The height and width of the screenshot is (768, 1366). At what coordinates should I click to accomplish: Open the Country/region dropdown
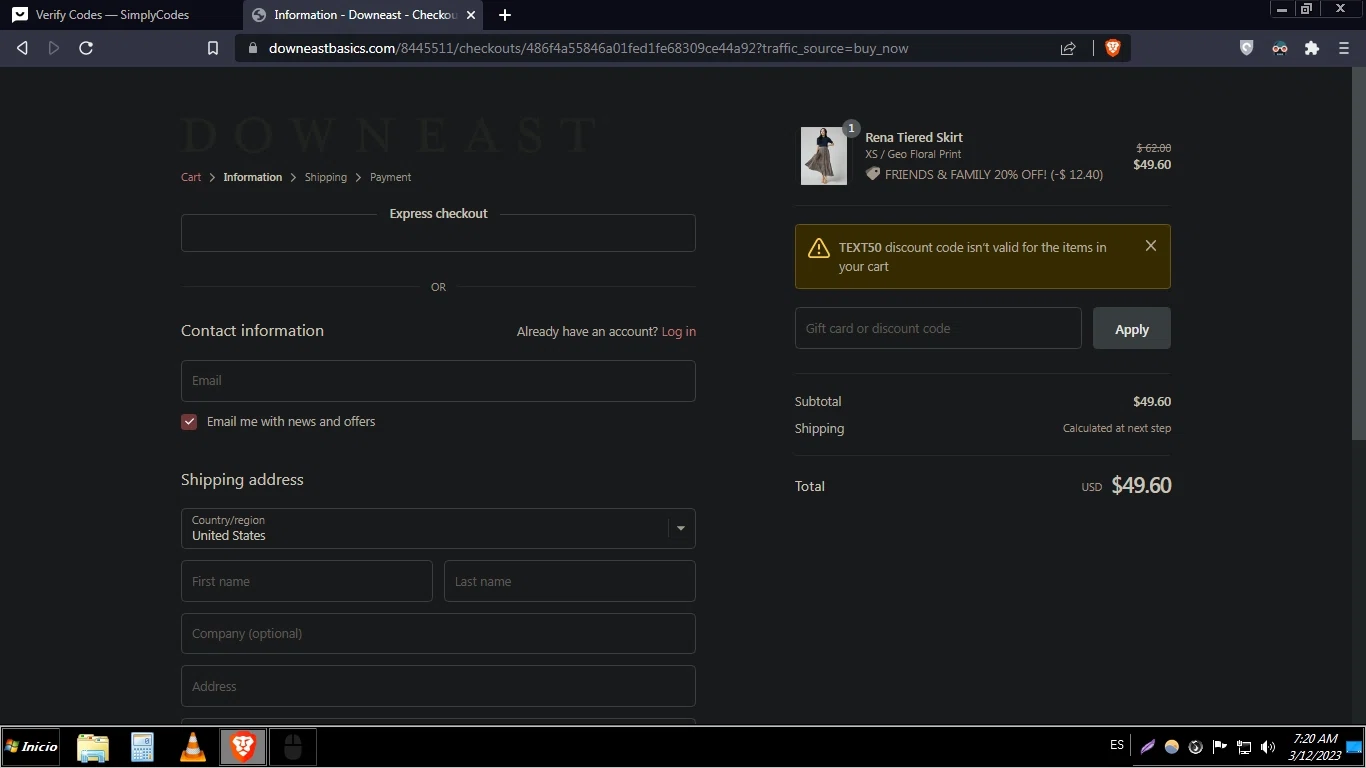click(438, 528)
